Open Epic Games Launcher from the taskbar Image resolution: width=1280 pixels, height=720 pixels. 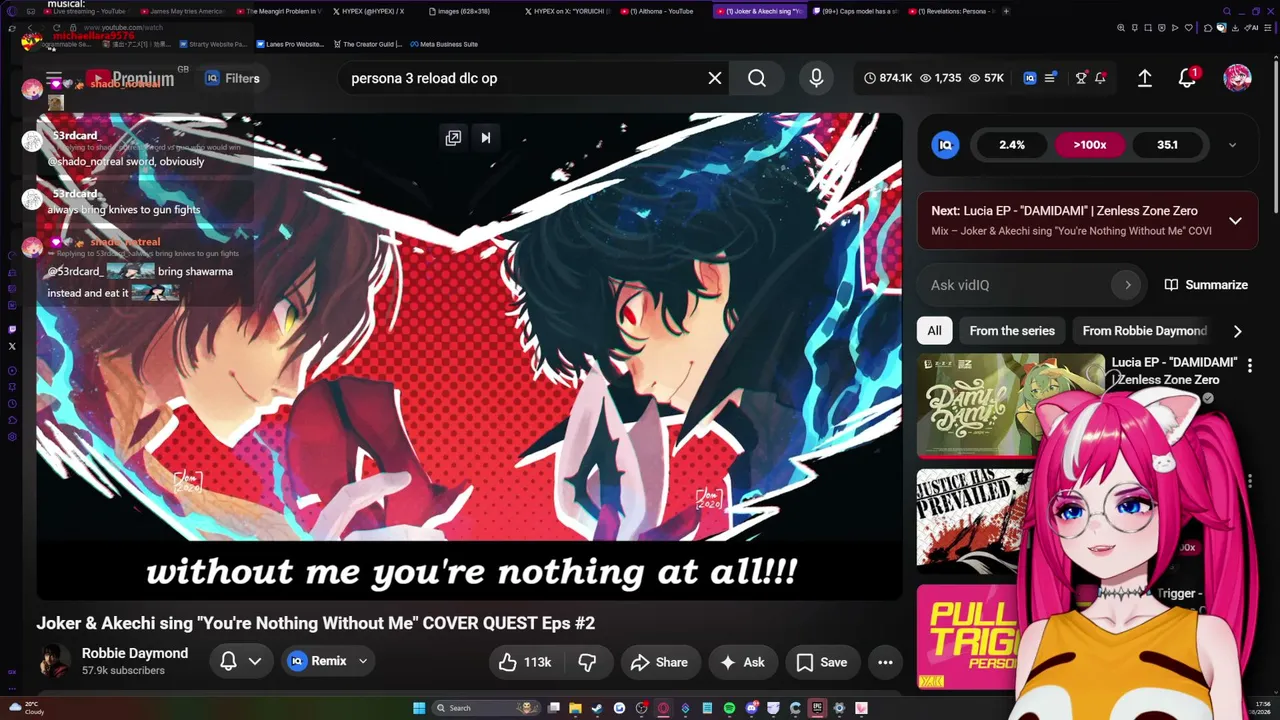[x=817, y=708]
